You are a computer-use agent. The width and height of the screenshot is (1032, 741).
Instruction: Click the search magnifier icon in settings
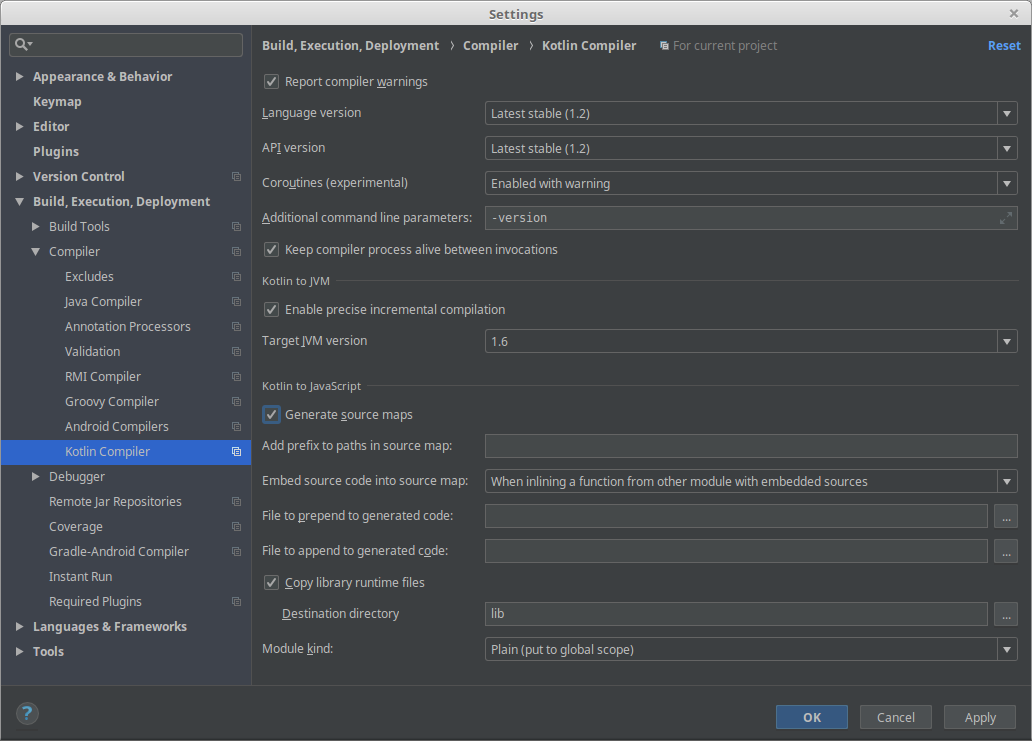pyautogui.click(x=23, y=44)
